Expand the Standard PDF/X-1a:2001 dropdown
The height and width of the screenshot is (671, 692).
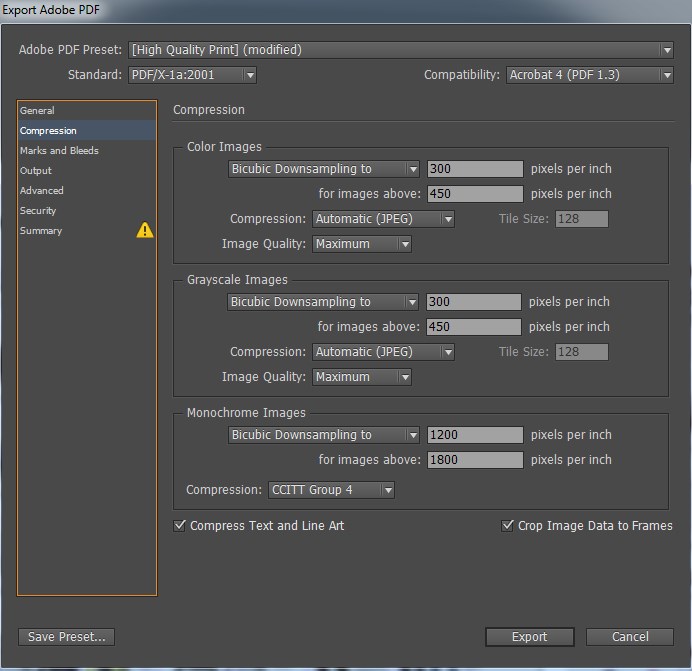point(192,75)
